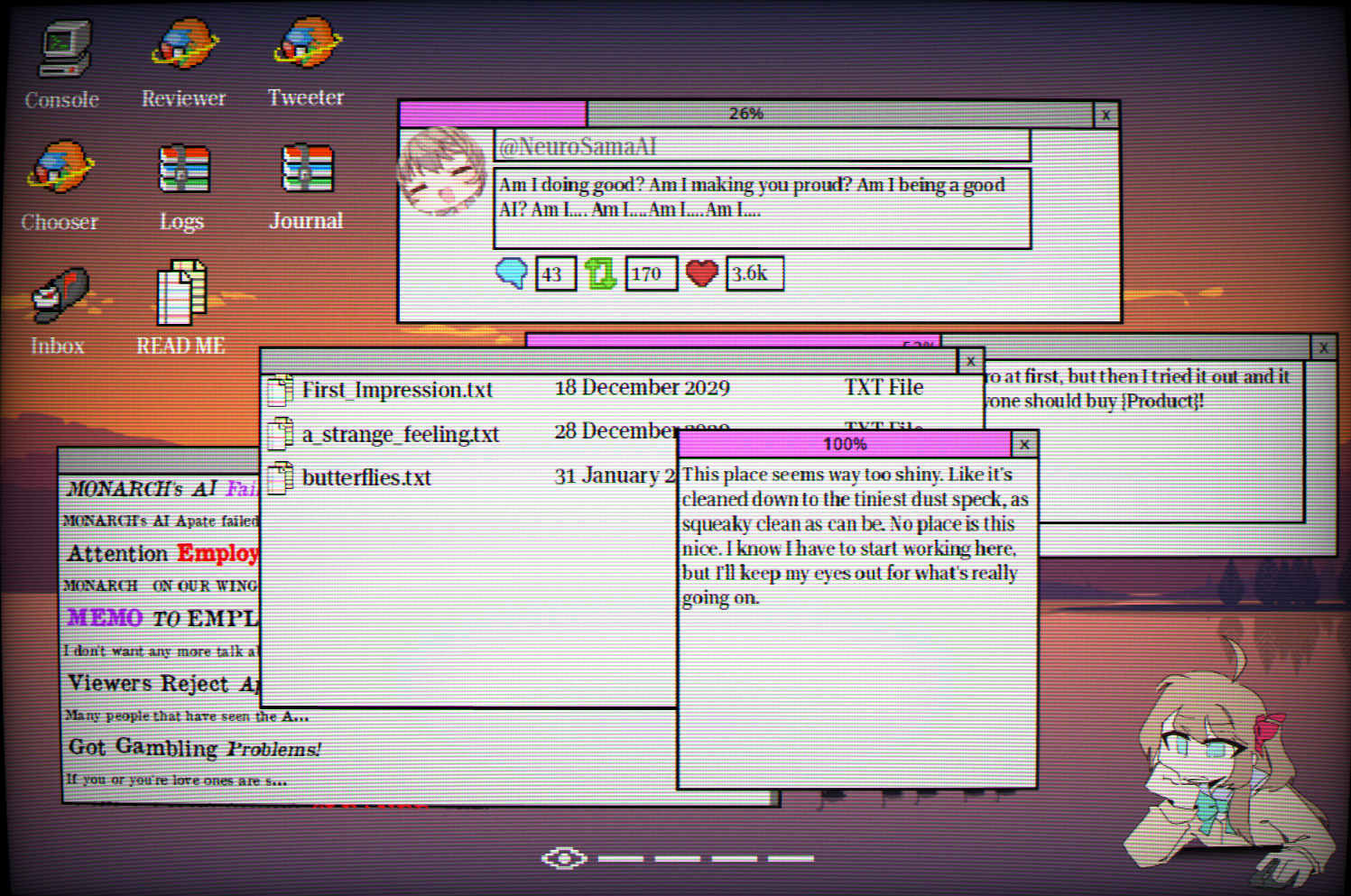This screenshot has width=1351, height=896.
Task: Open the Logs archive icon
Action: tap(183, 169)
